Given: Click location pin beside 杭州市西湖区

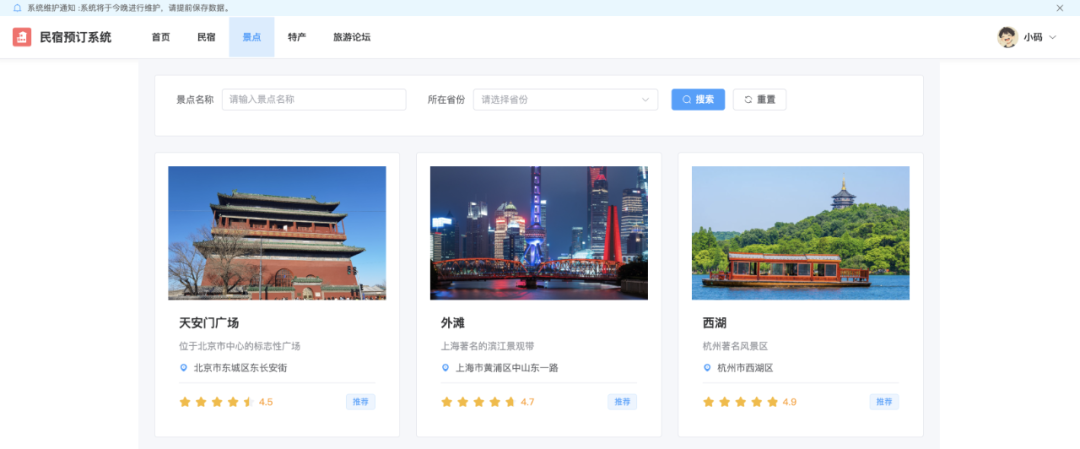Looking at the screenshot, I should [707, 368].
